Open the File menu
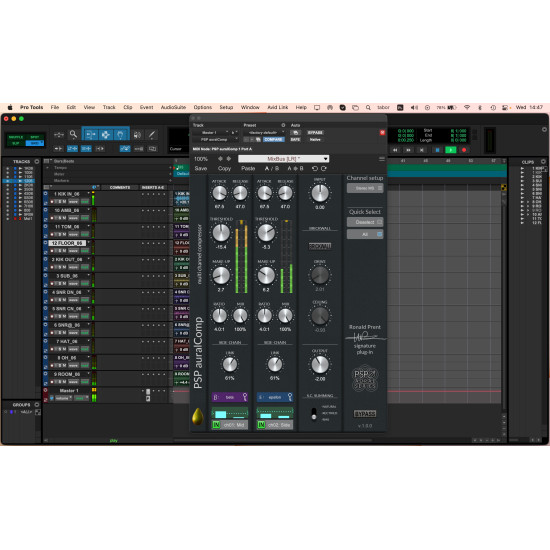 click(55, 107)
